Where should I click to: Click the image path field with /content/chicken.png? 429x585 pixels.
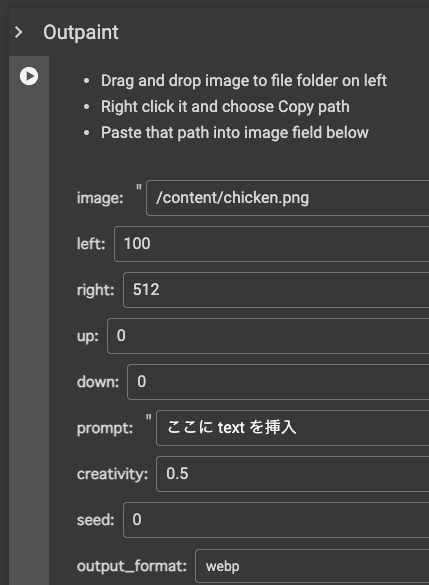(288, 198)
